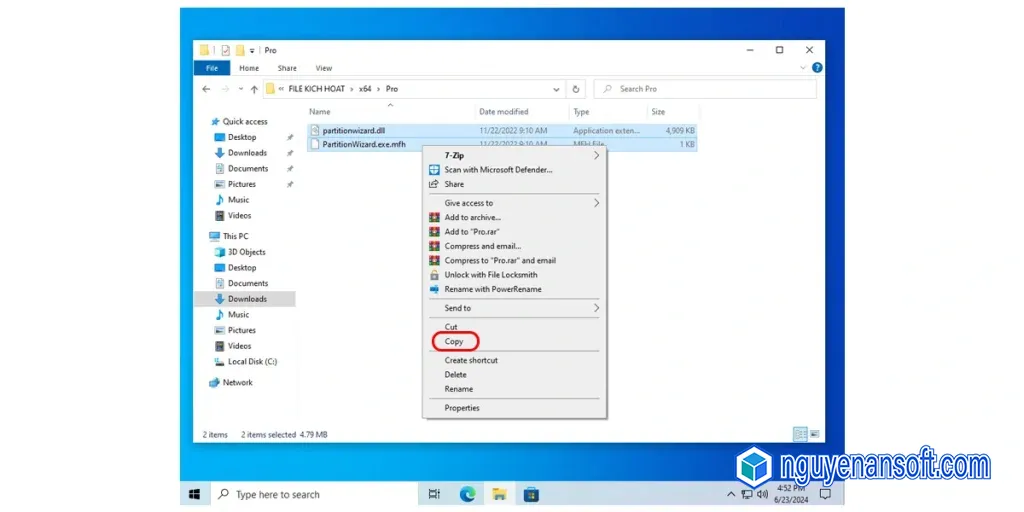Click Microsoft Defender shield icon
This screenshot has width=1024, height=512.
pyautogui.click(x=434, y=170)
